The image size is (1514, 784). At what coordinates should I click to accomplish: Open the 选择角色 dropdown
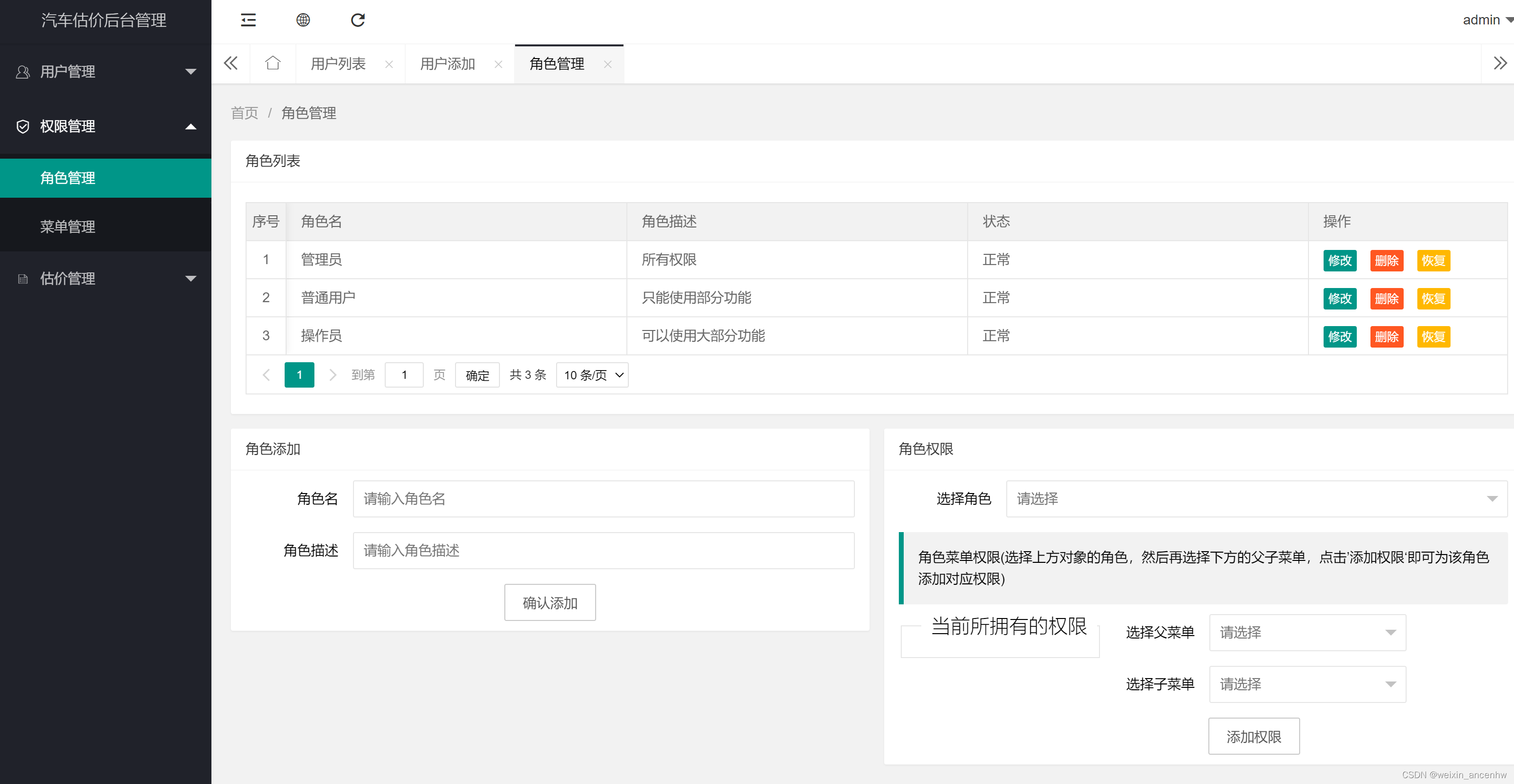pyautogui.click(x=1256, y=499)
